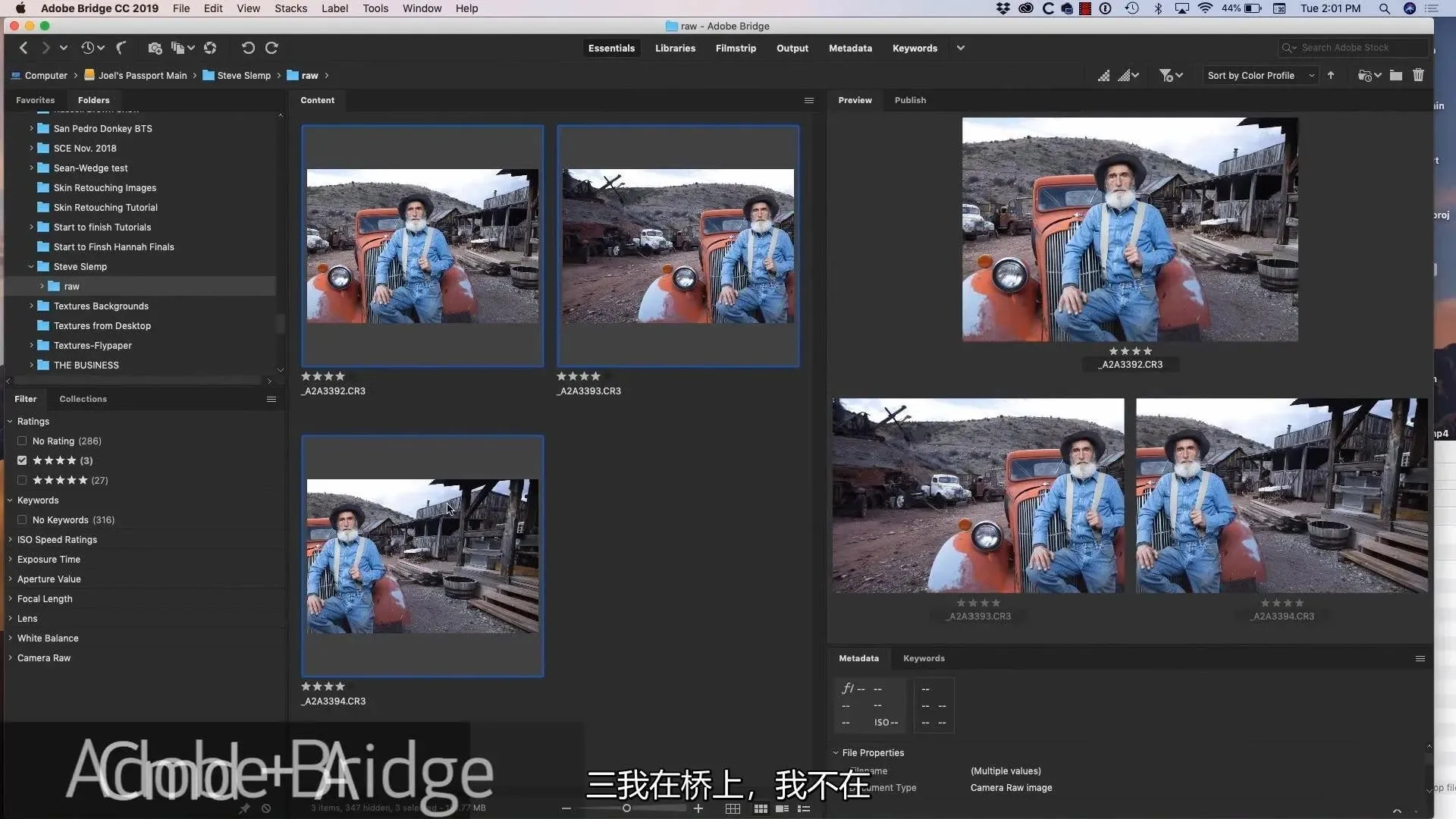Screen dimensions: 1456x819
Task: Click the Delete item trash icon
Action: pyautogui.click(x=1418, y=75)
